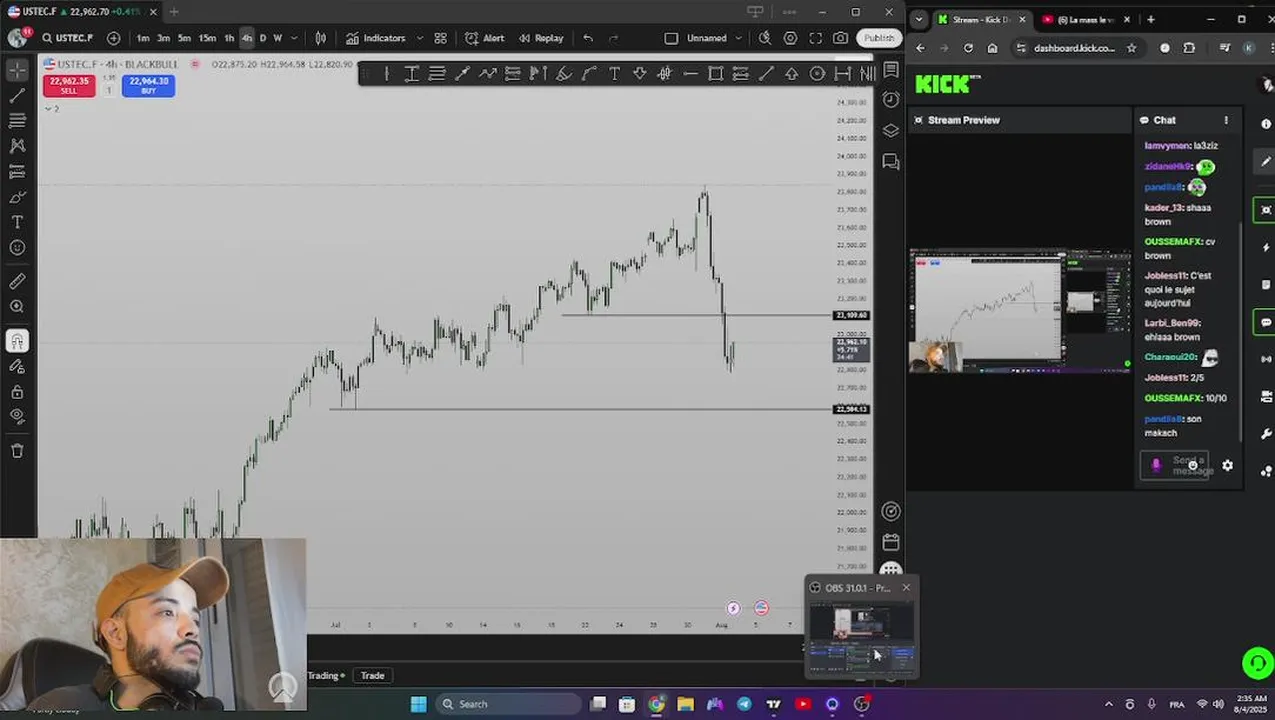Viewport: 1275px width, 720px height.
Task: Open the alerts clock icon on right sidebar
Action: (x=891, y=100)
